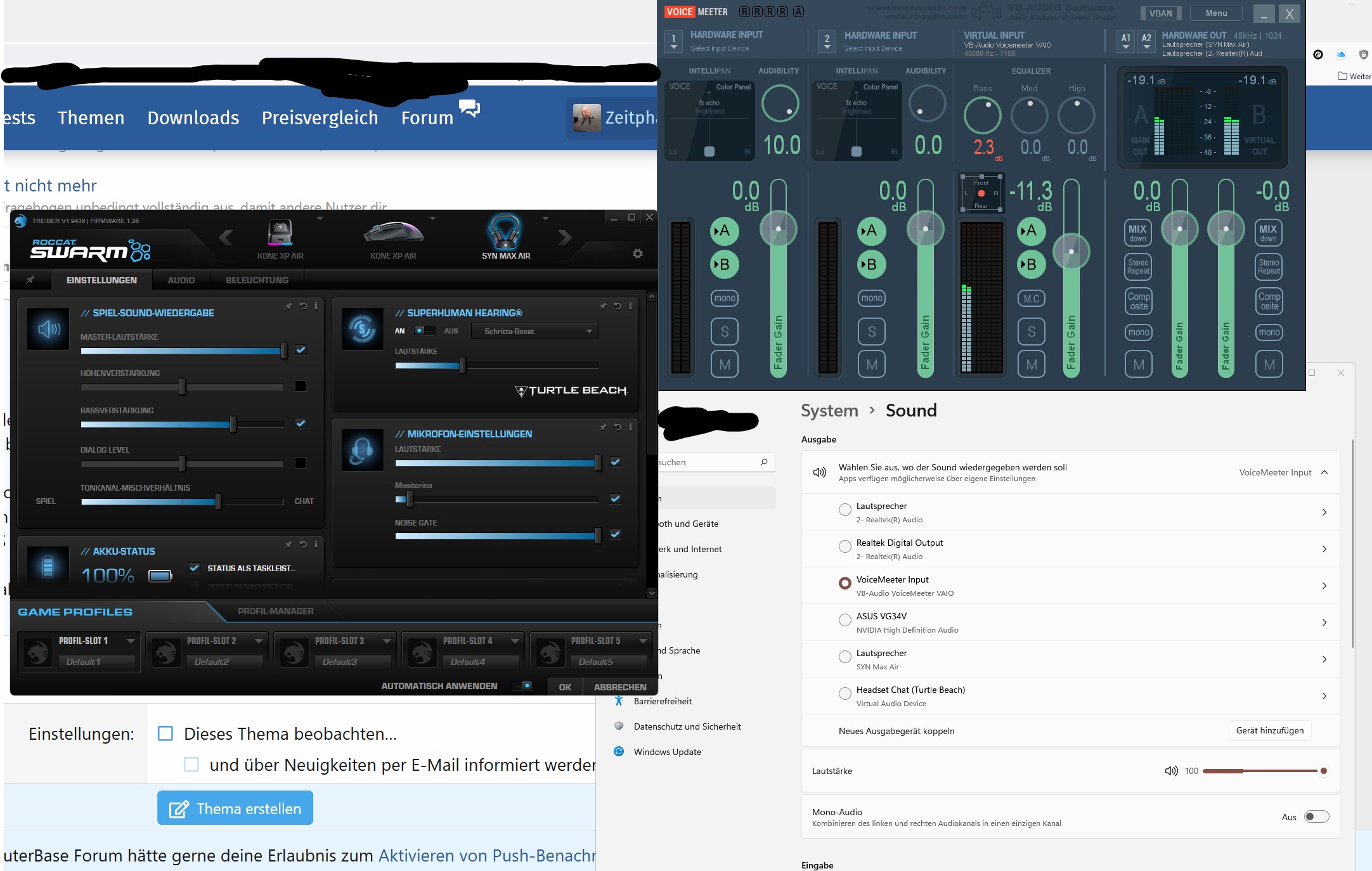
Task: Check Dieses Thema beobachten checkbox
Action: [165, 733]
